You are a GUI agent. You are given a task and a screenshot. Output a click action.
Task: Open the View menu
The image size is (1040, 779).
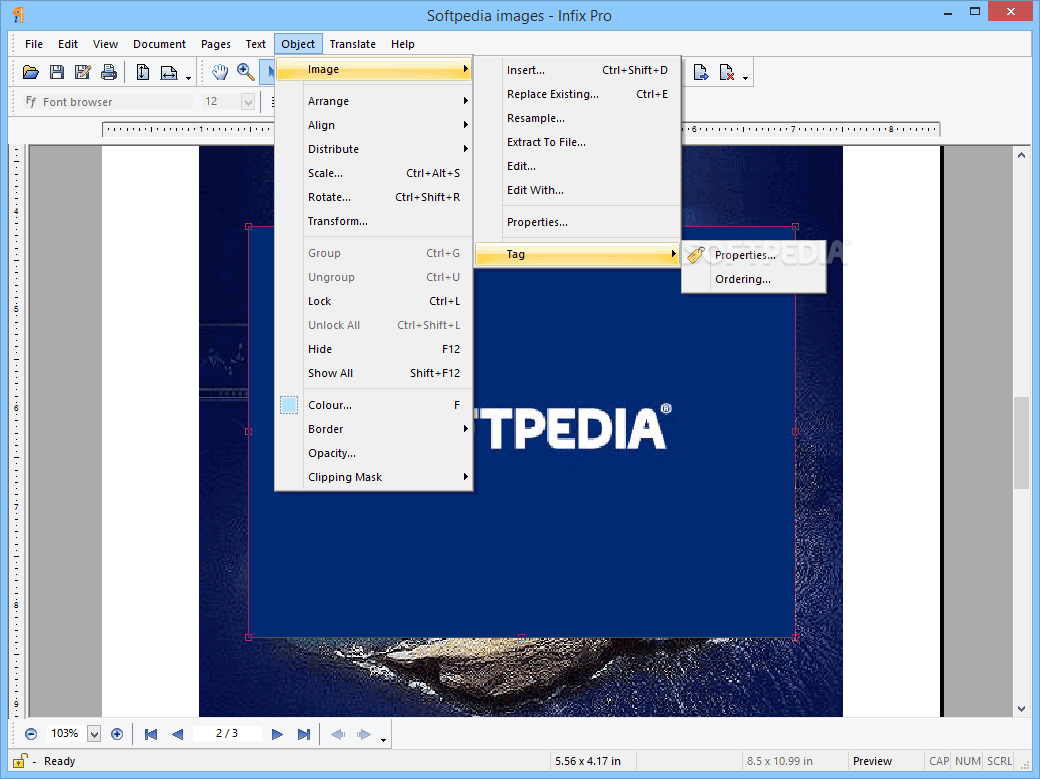(105, 44)
